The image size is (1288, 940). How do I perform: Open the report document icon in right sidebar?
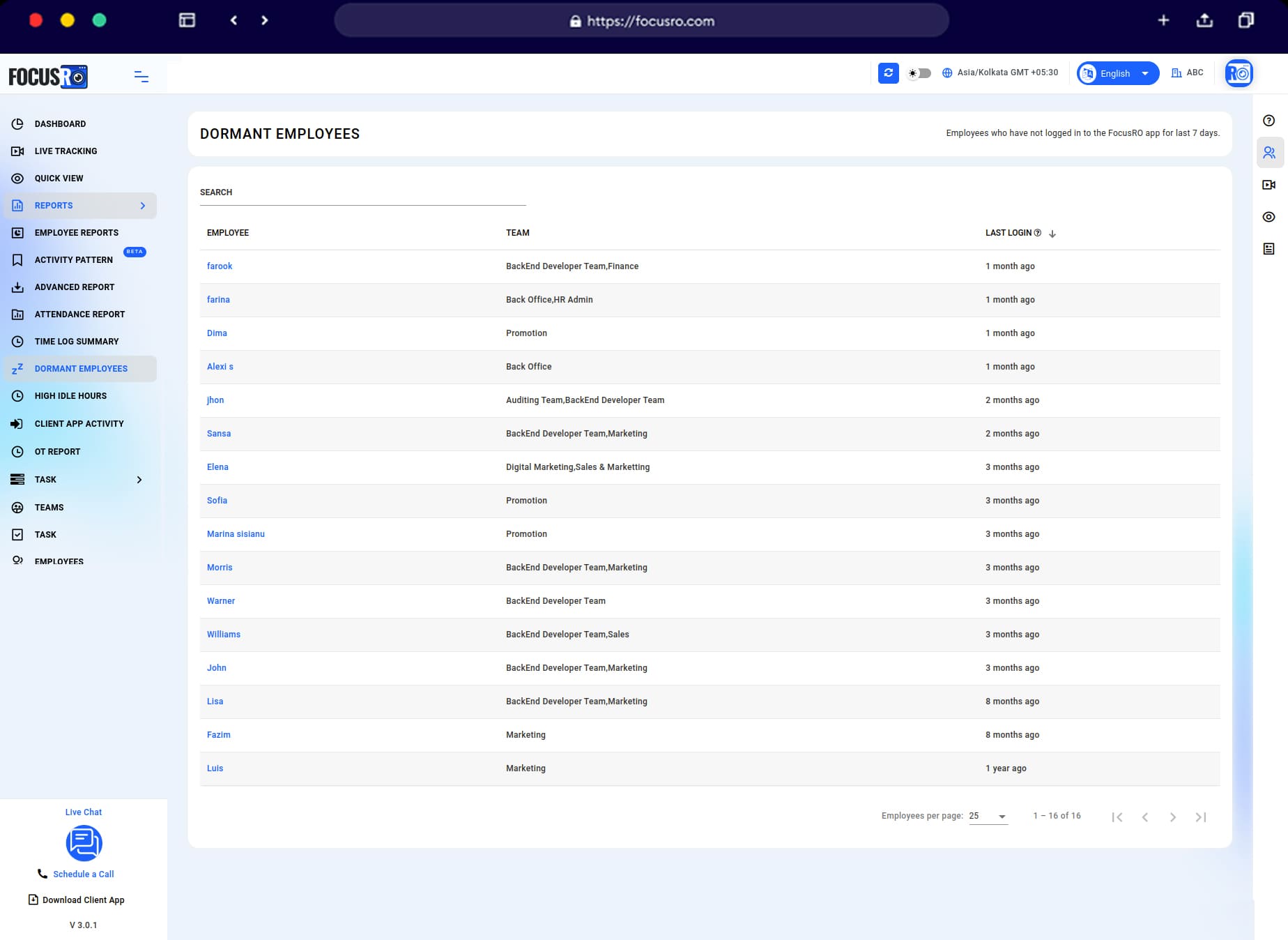1268,249
